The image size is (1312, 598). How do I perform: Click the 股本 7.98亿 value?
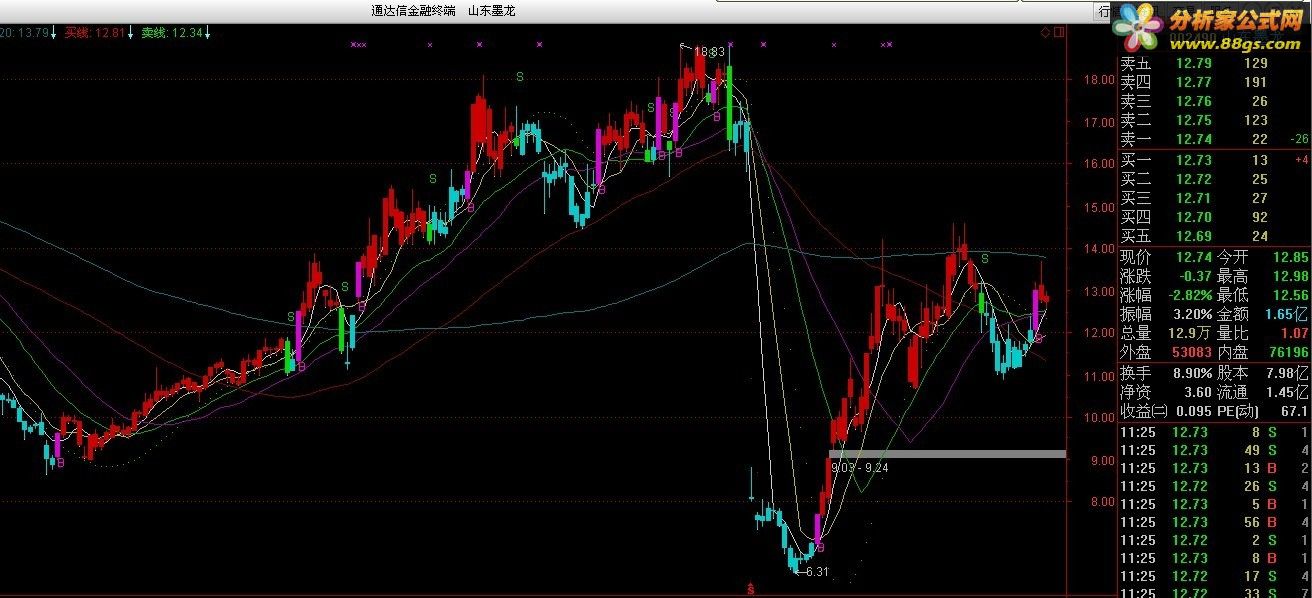[1288, 371]
